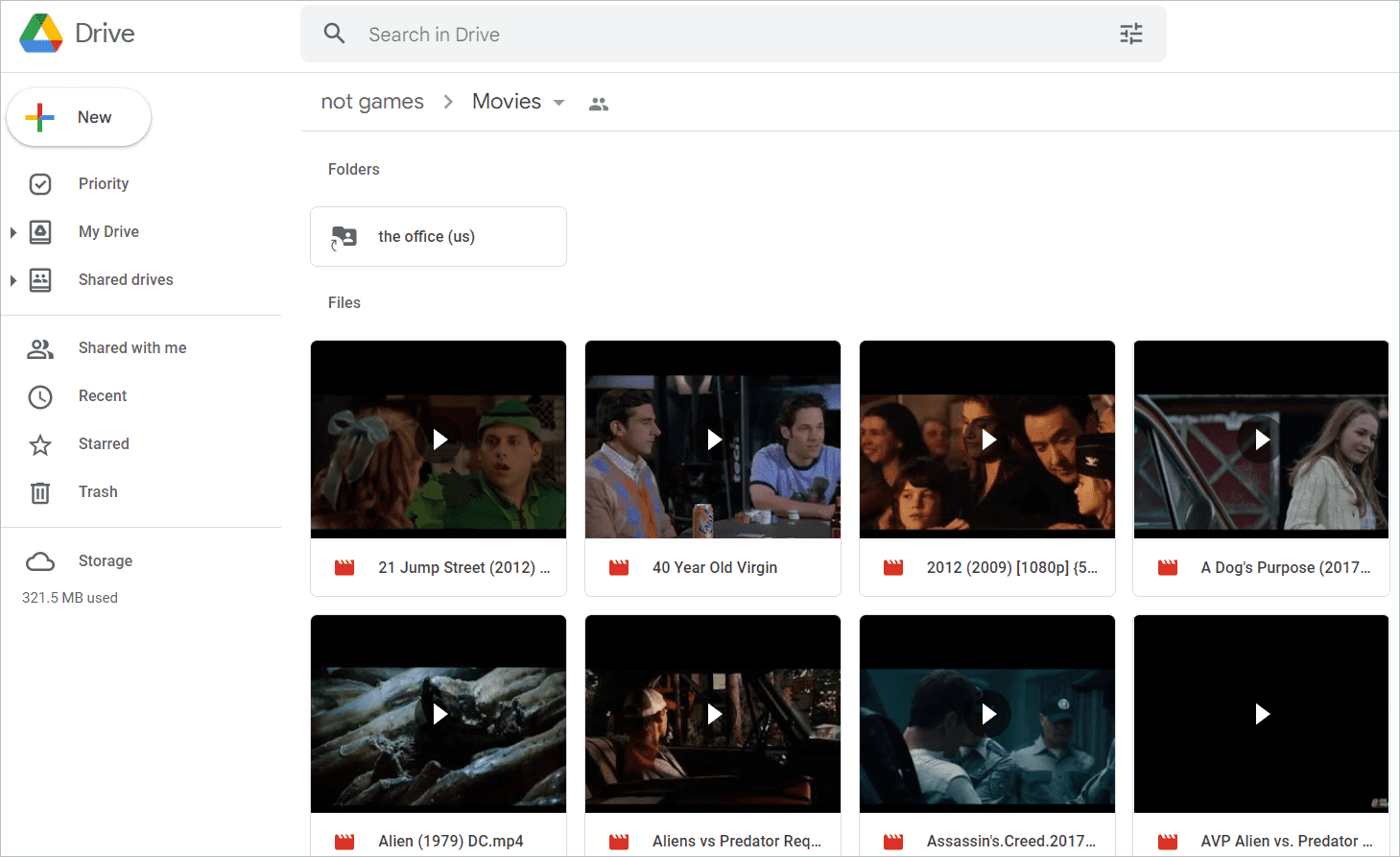
Task: Select the 2012 (2009) [1080p] file name
Action: (x=1012, y=568)
